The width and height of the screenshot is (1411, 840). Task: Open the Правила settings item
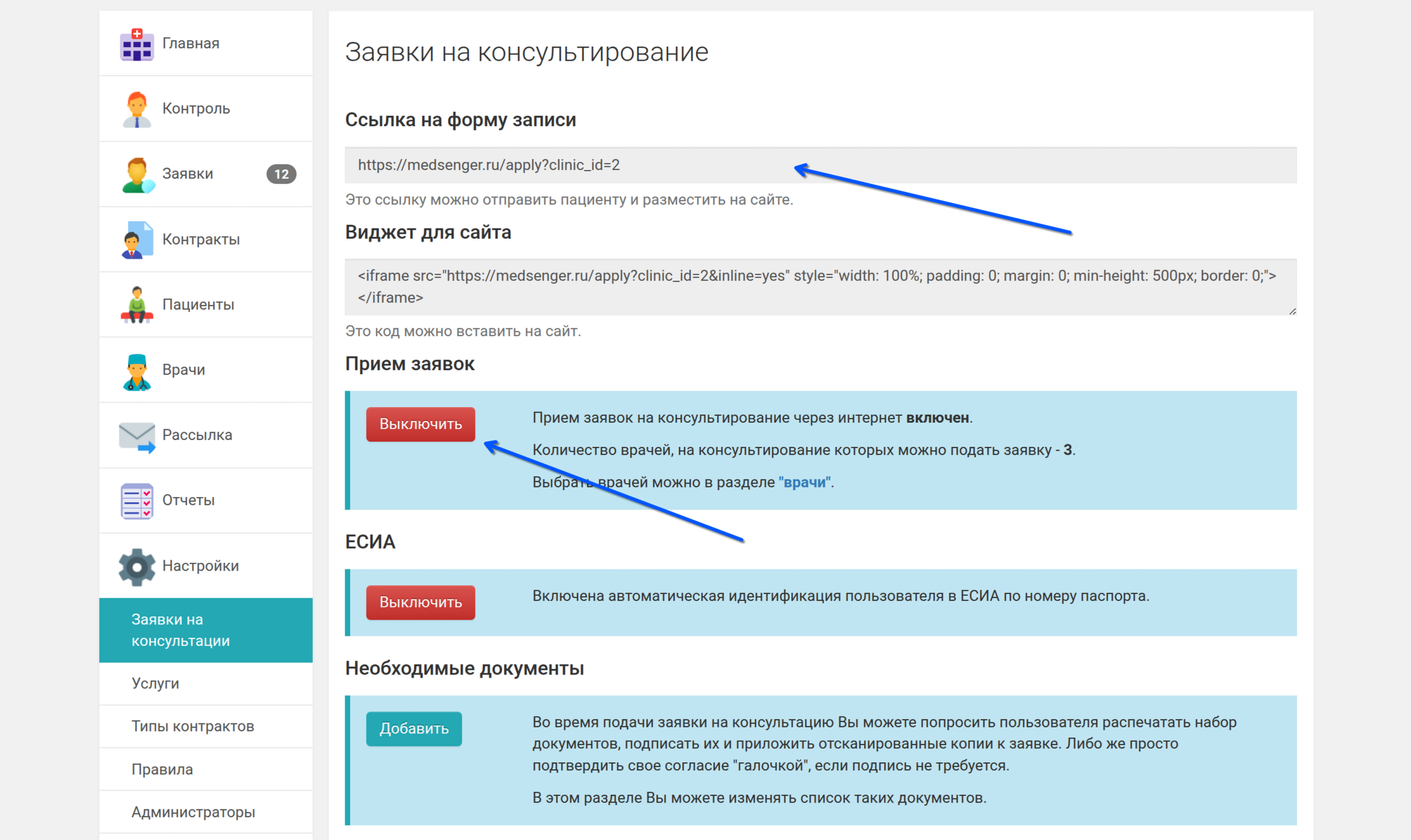click(x=162, y=769)
